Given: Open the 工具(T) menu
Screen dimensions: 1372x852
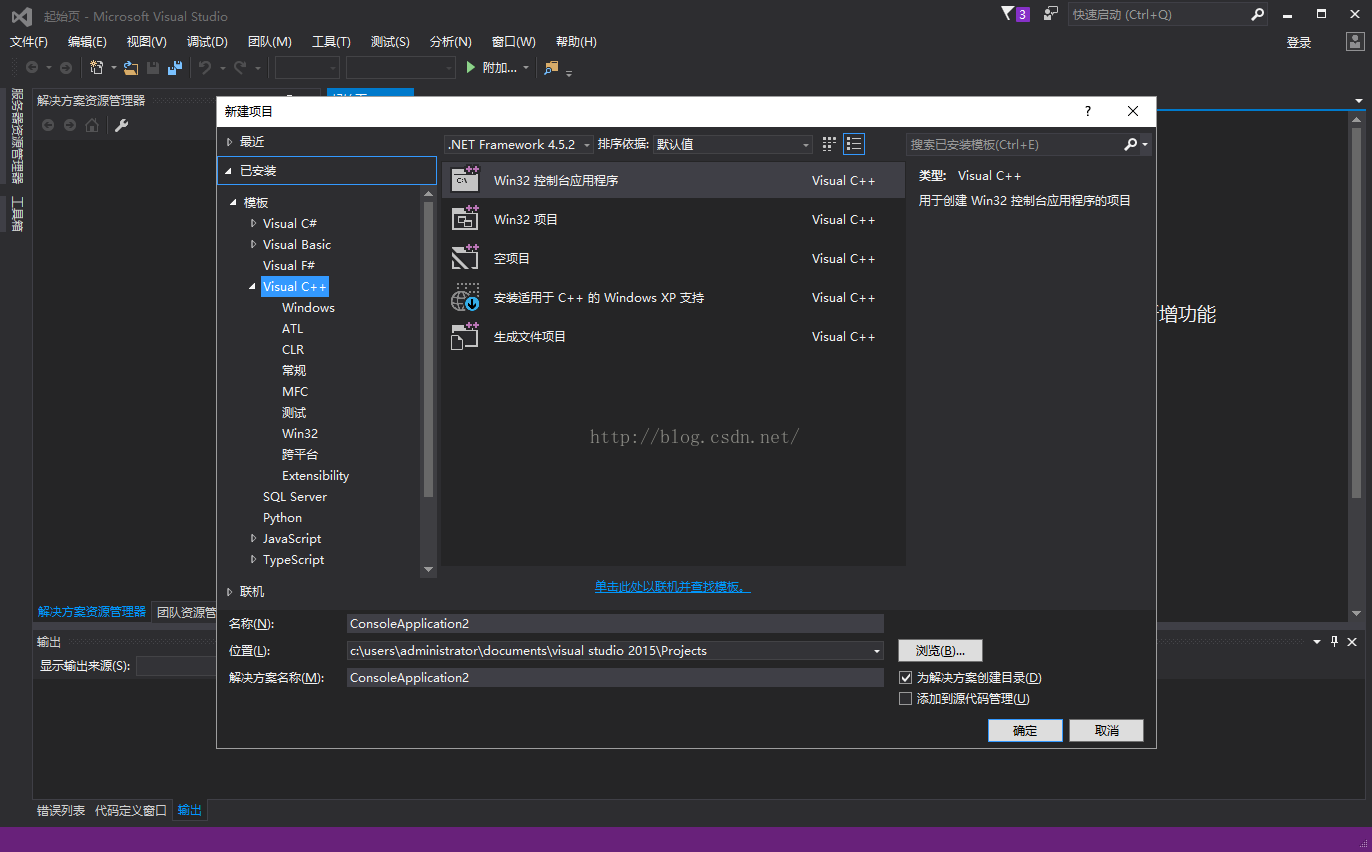Looking at the screenshot, I should pos(331,41).
